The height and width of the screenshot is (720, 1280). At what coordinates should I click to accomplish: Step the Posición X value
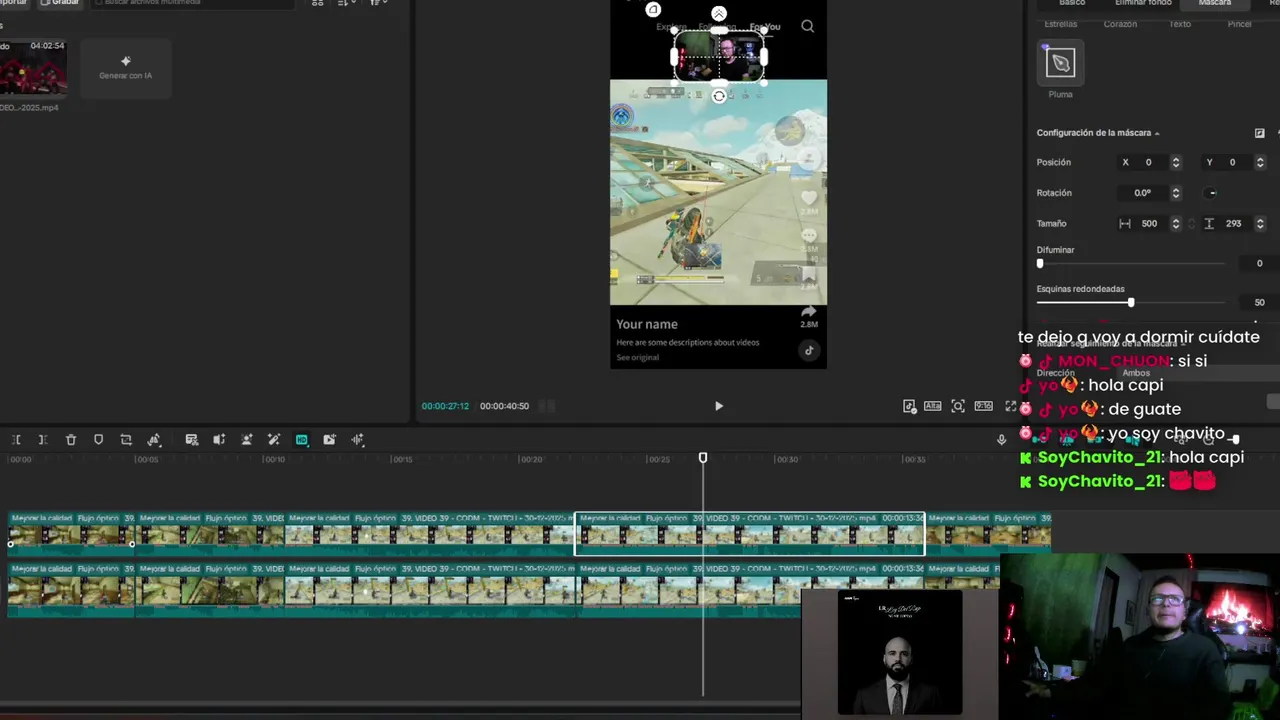(x=1176, y=162)
